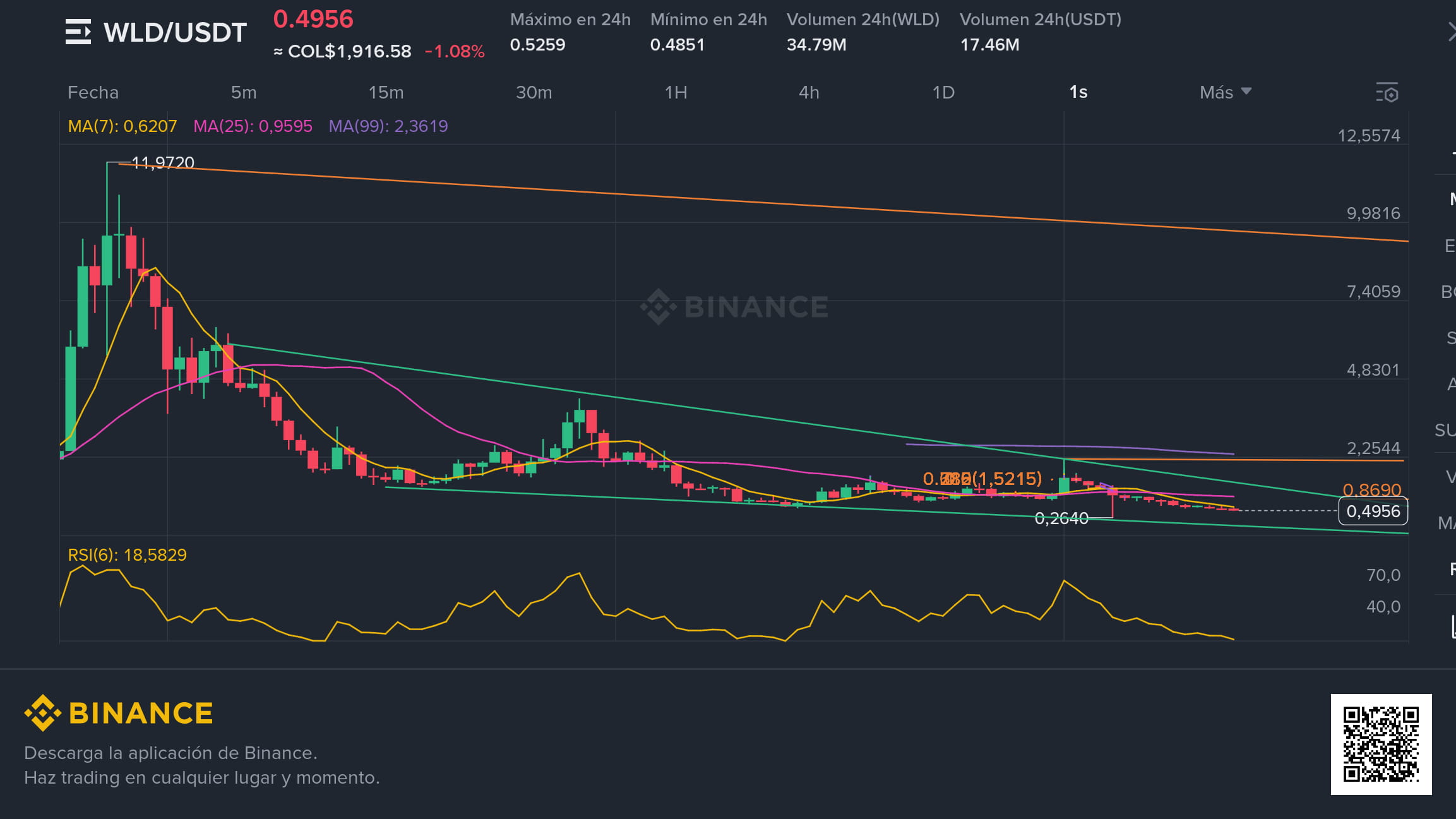This screenshot has width=1456, height=819.
Task: Switch chart to 5m interval
Action: [x=244, y=92]
